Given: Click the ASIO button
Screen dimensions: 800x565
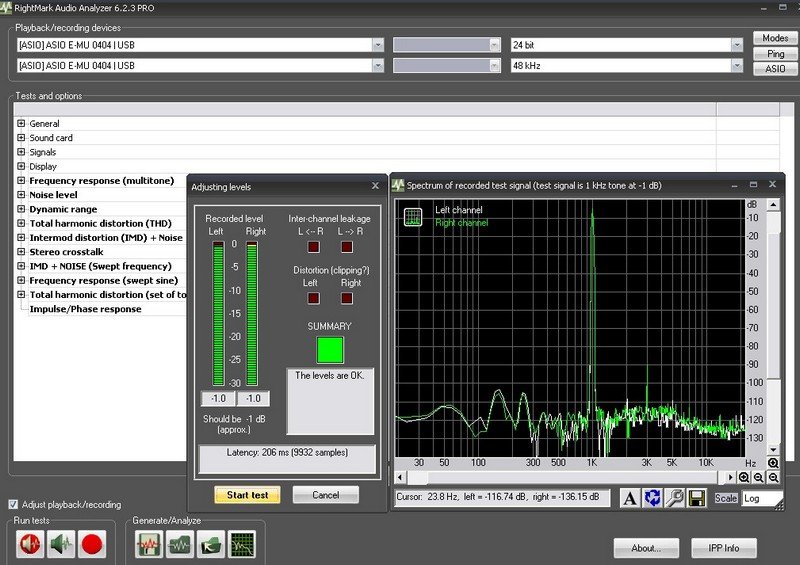Looking at the screenshot, I should (775, 69).
